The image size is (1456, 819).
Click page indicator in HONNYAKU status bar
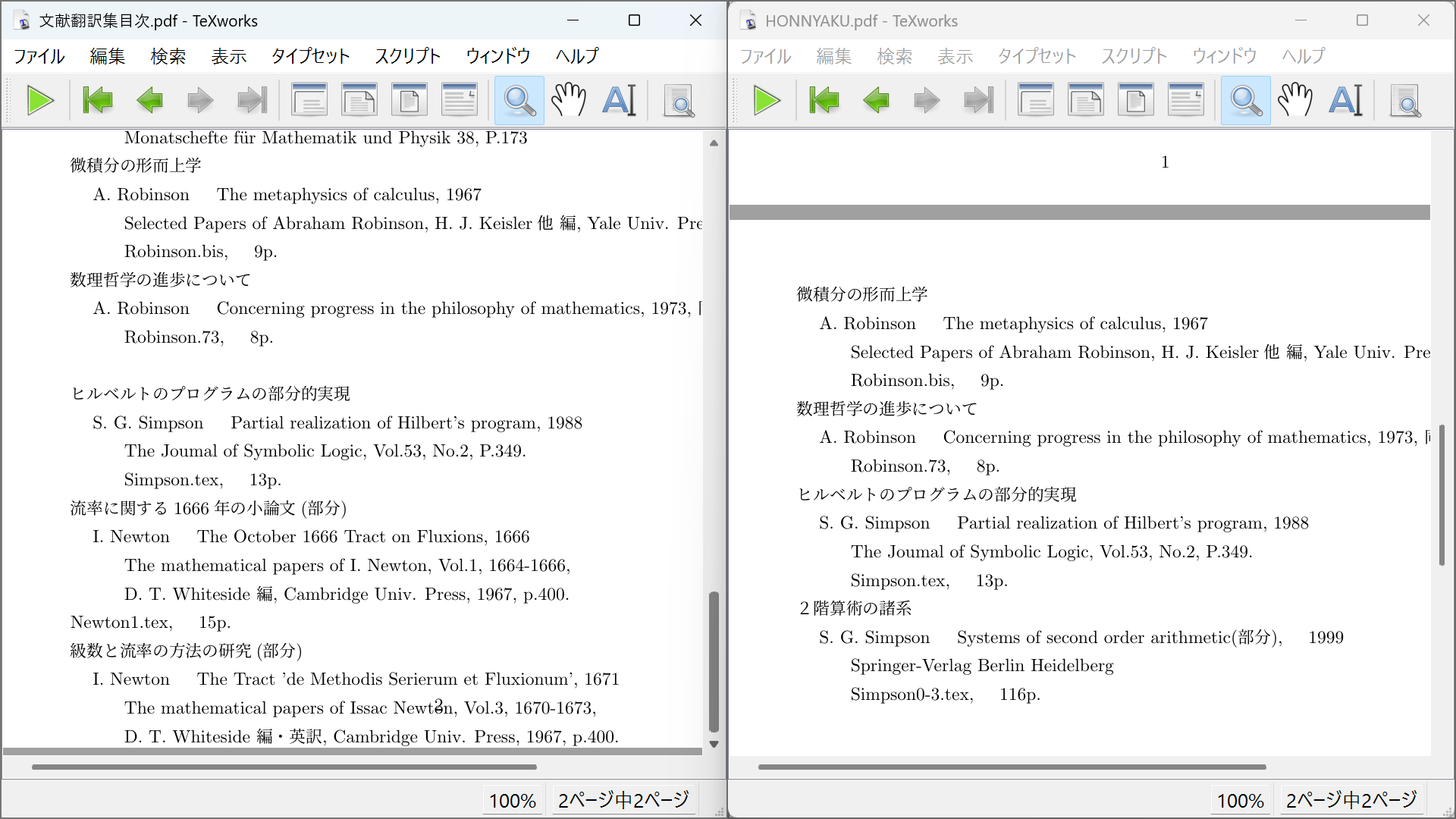(1351, 801)
